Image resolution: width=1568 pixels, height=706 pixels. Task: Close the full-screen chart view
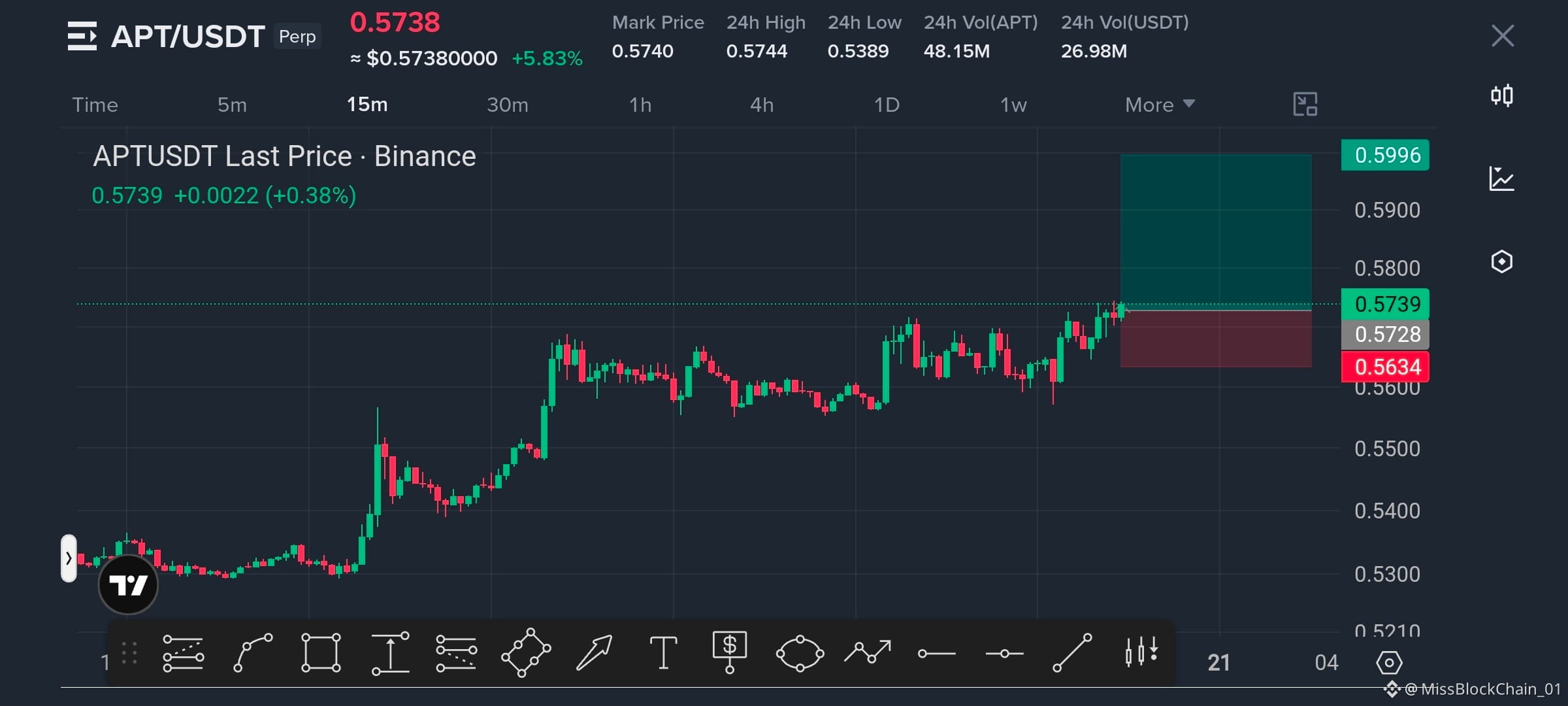pos(1503,36)
